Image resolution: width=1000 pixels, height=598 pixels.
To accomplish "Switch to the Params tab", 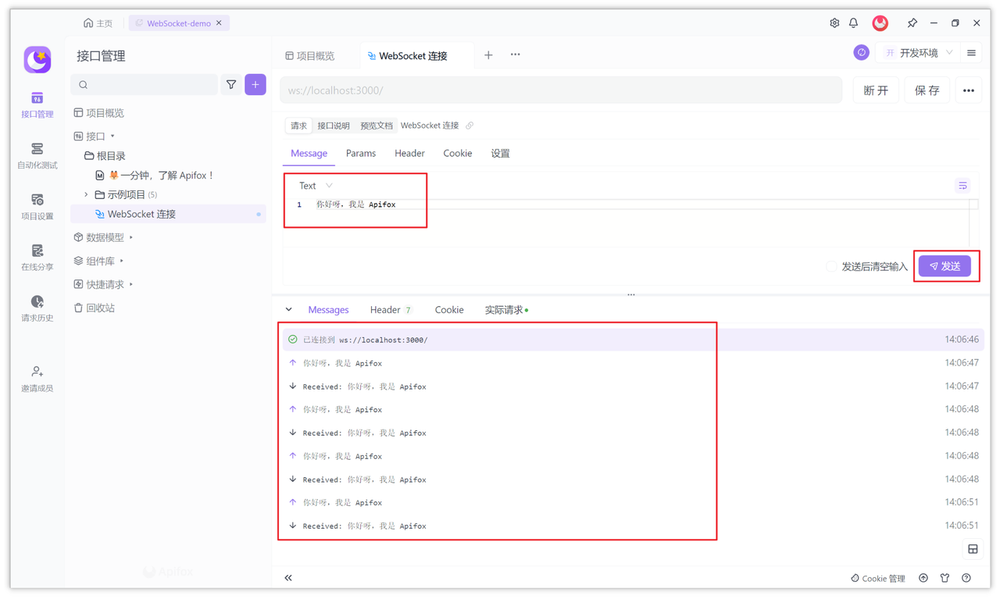I will tap(360, 153).
